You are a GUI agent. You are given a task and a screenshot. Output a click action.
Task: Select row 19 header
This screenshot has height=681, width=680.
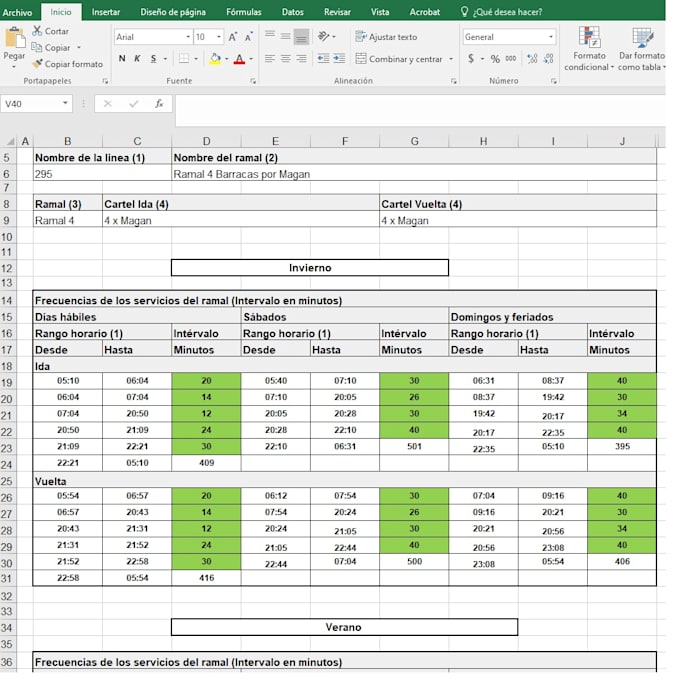click(x=7, y=382)
